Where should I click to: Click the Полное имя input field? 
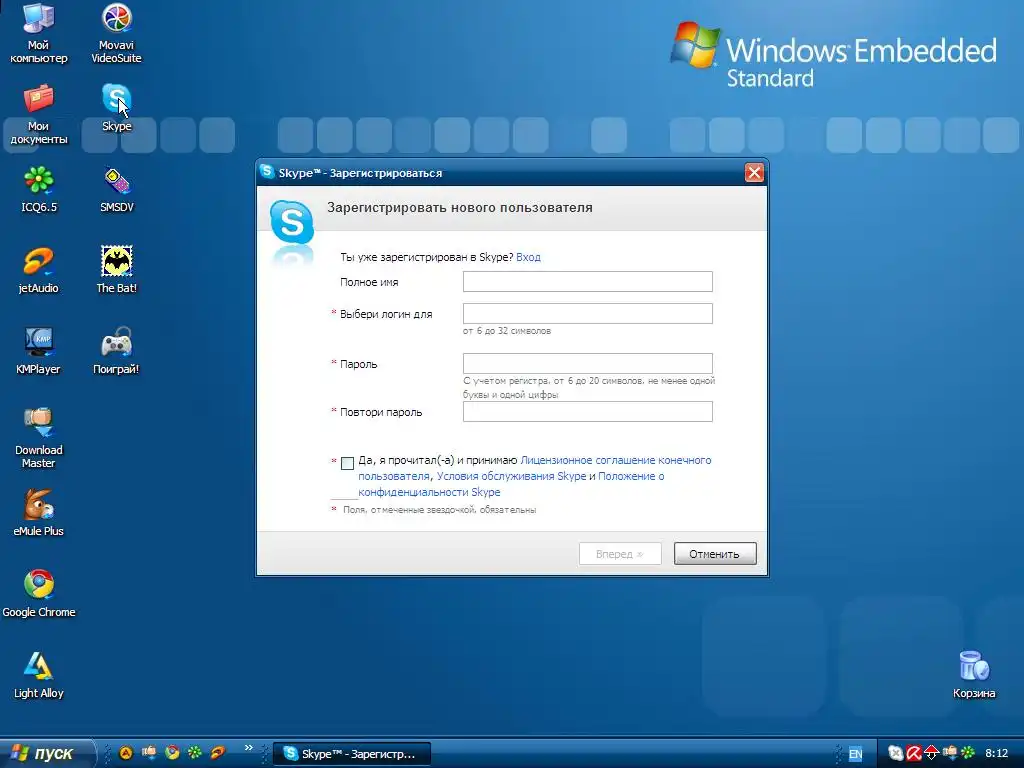(x=588, y=281)
